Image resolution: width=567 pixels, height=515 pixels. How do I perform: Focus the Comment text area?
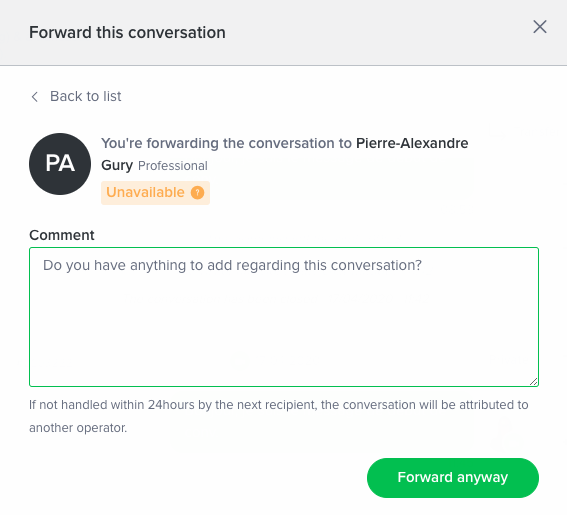(x=284, y=317)
